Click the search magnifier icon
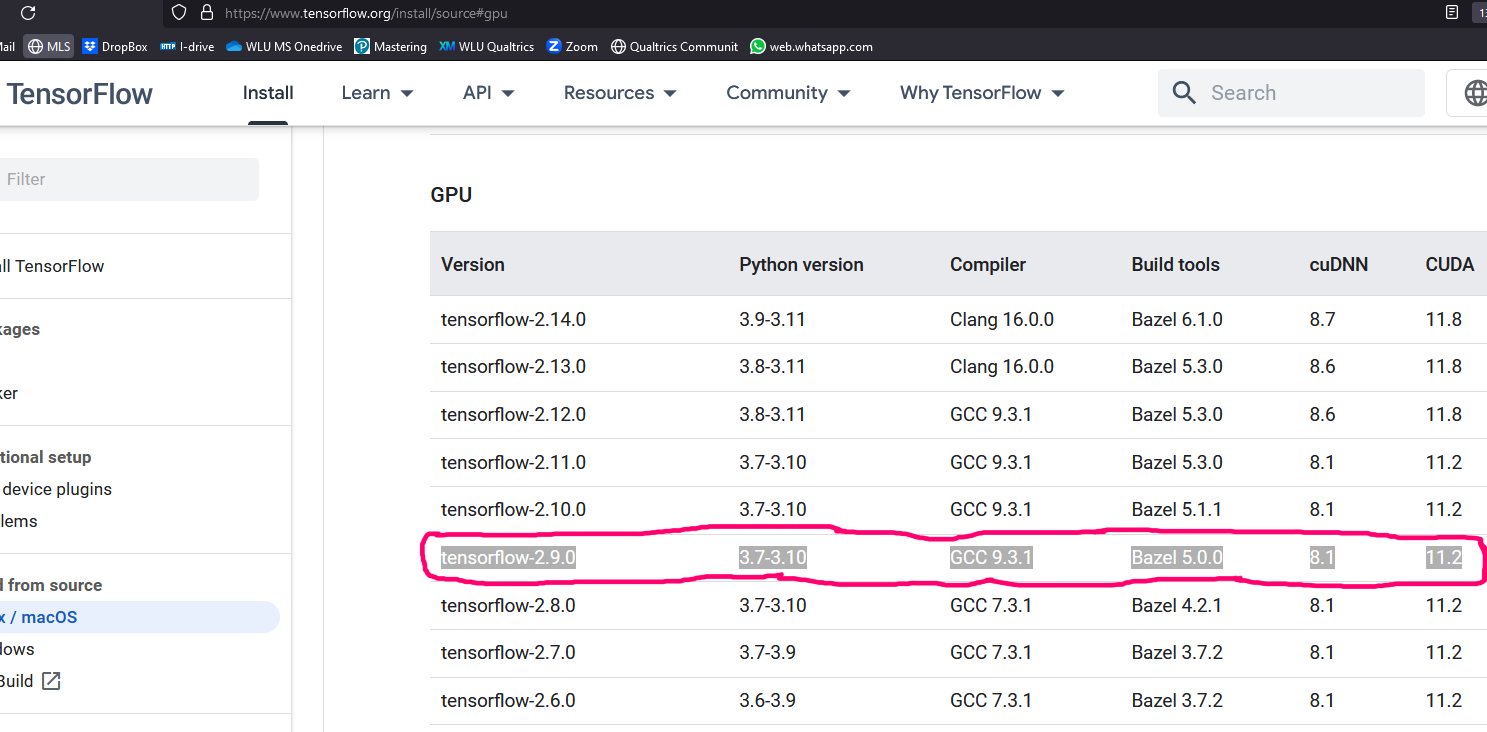 tap(1184, 93)
